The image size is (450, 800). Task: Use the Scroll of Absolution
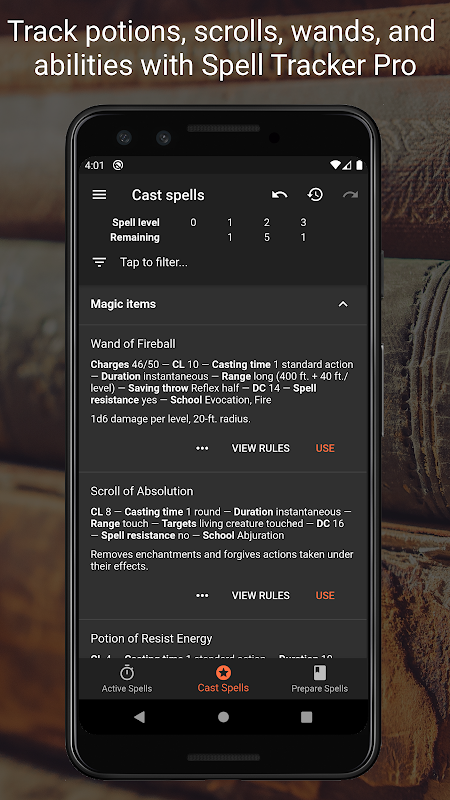pos(325,595)
